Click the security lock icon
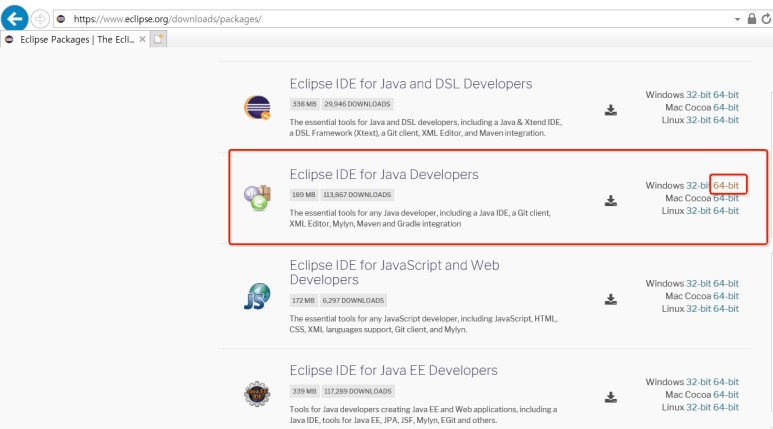 click(751, 19)
